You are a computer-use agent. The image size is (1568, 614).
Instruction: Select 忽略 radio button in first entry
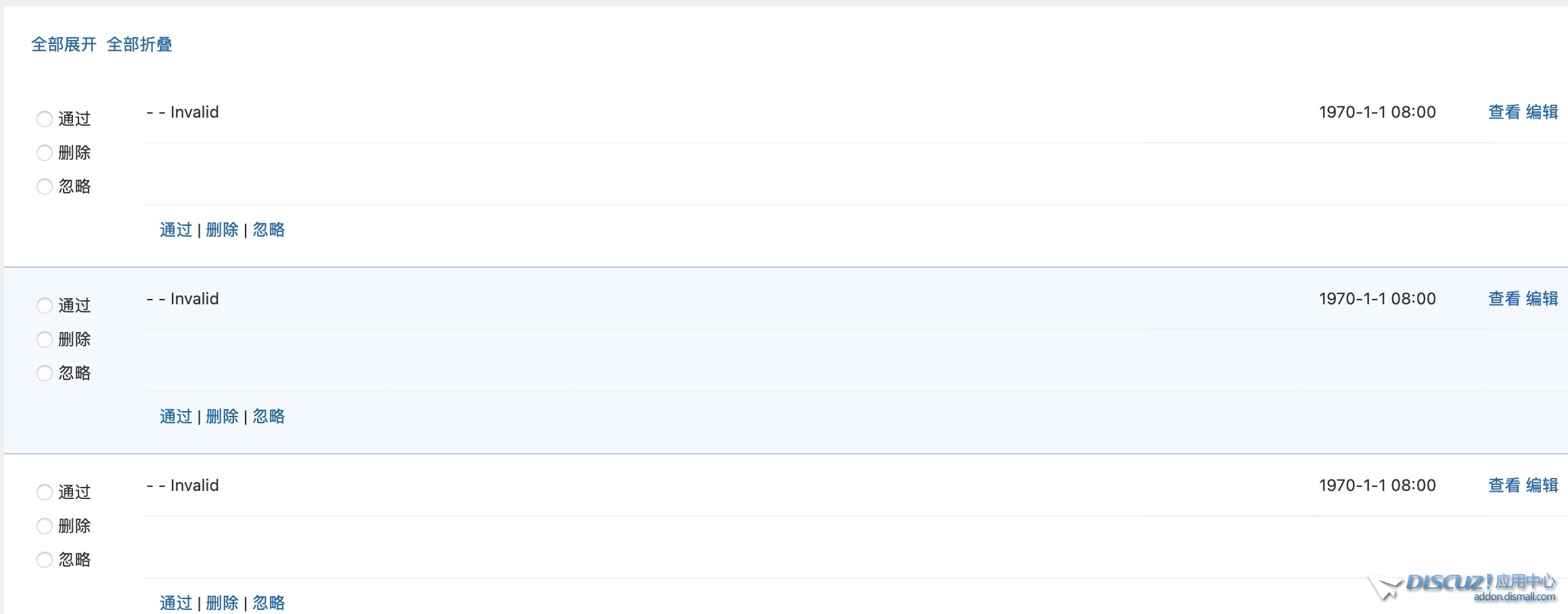coord(45,187)
